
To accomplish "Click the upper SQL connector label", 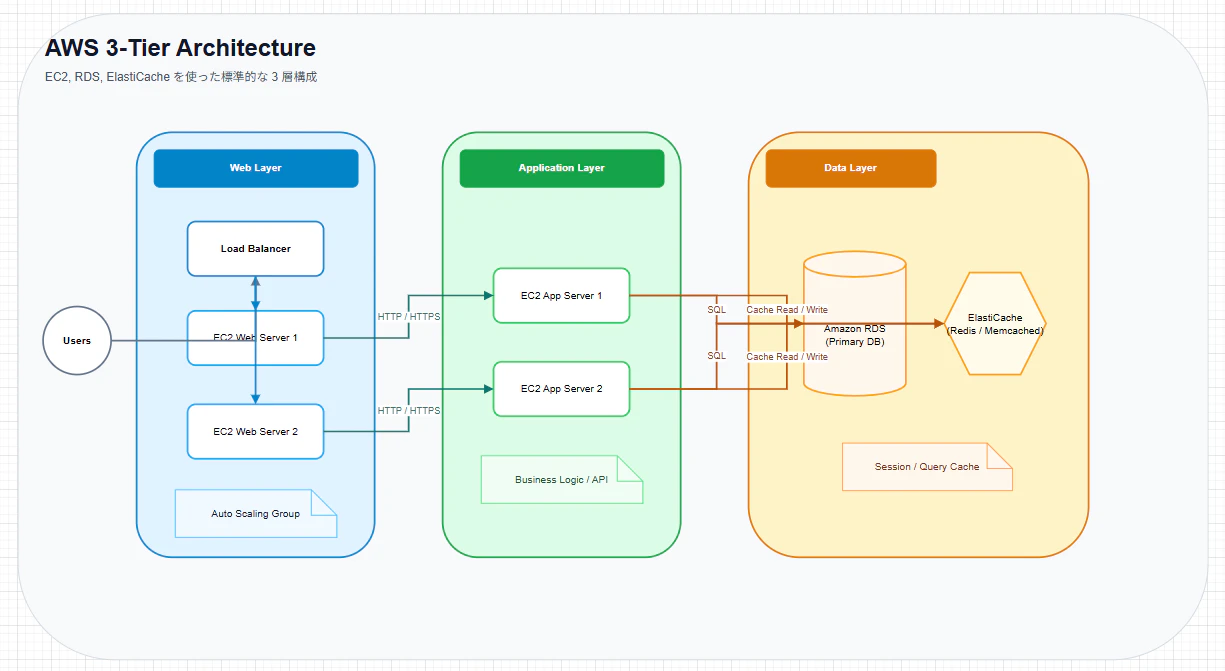I will tap(717, 310).
